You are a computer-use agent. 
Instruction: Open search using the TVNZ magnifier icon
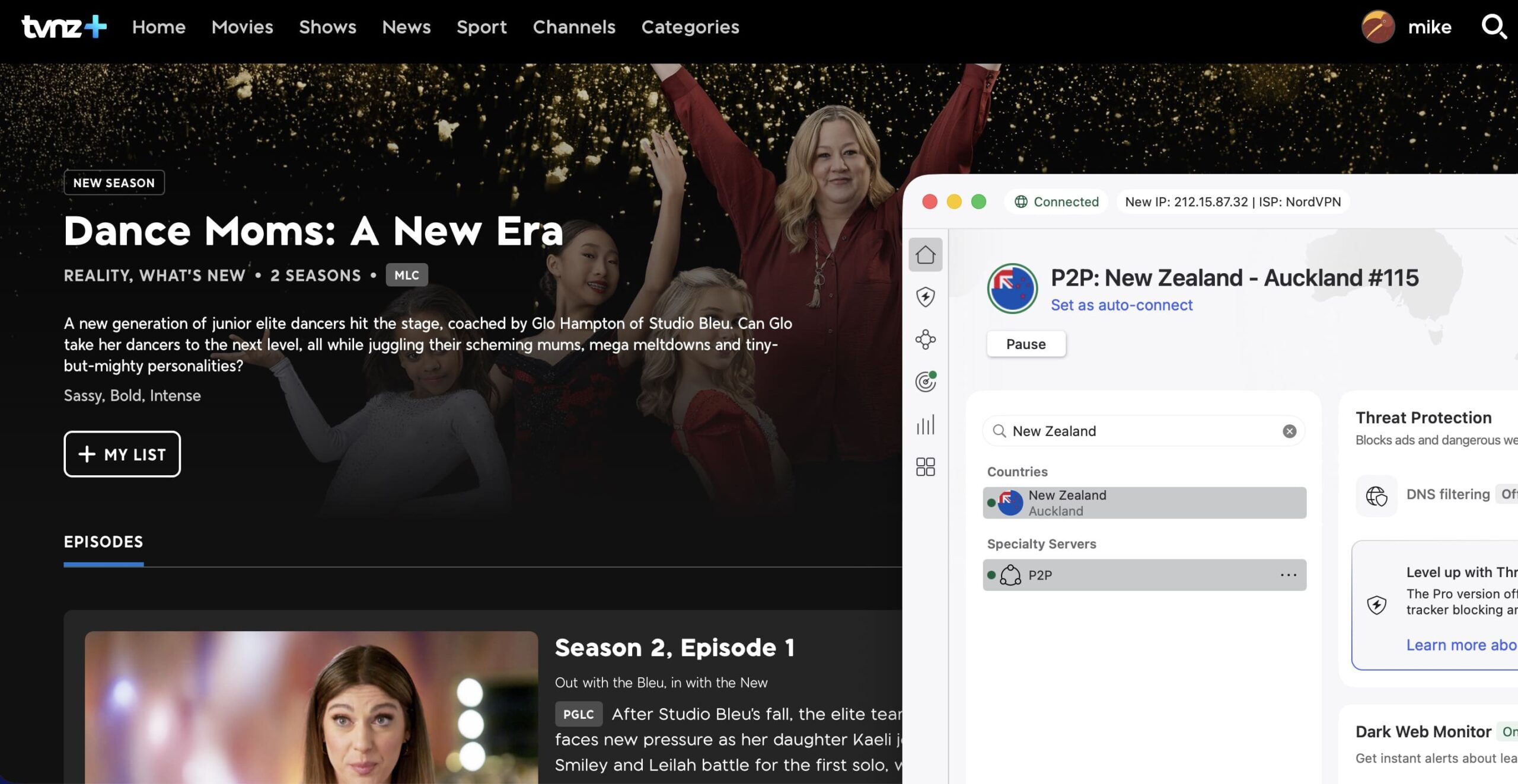(1494, 27)
